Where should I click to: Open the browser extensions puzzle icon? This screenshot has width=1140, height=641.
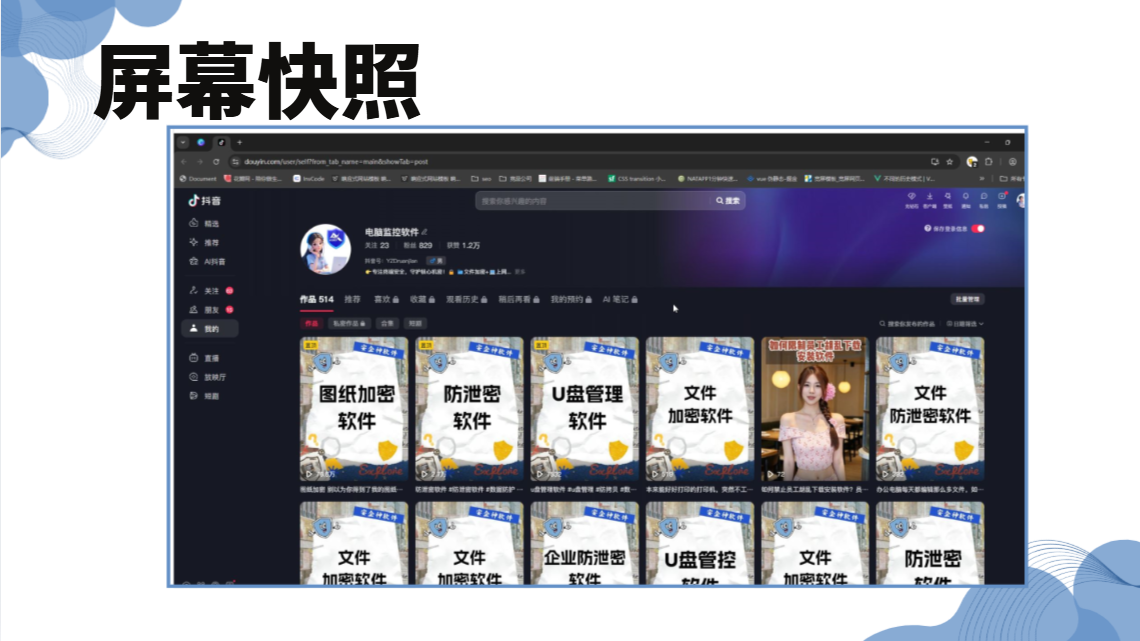(x=989, y=161)
